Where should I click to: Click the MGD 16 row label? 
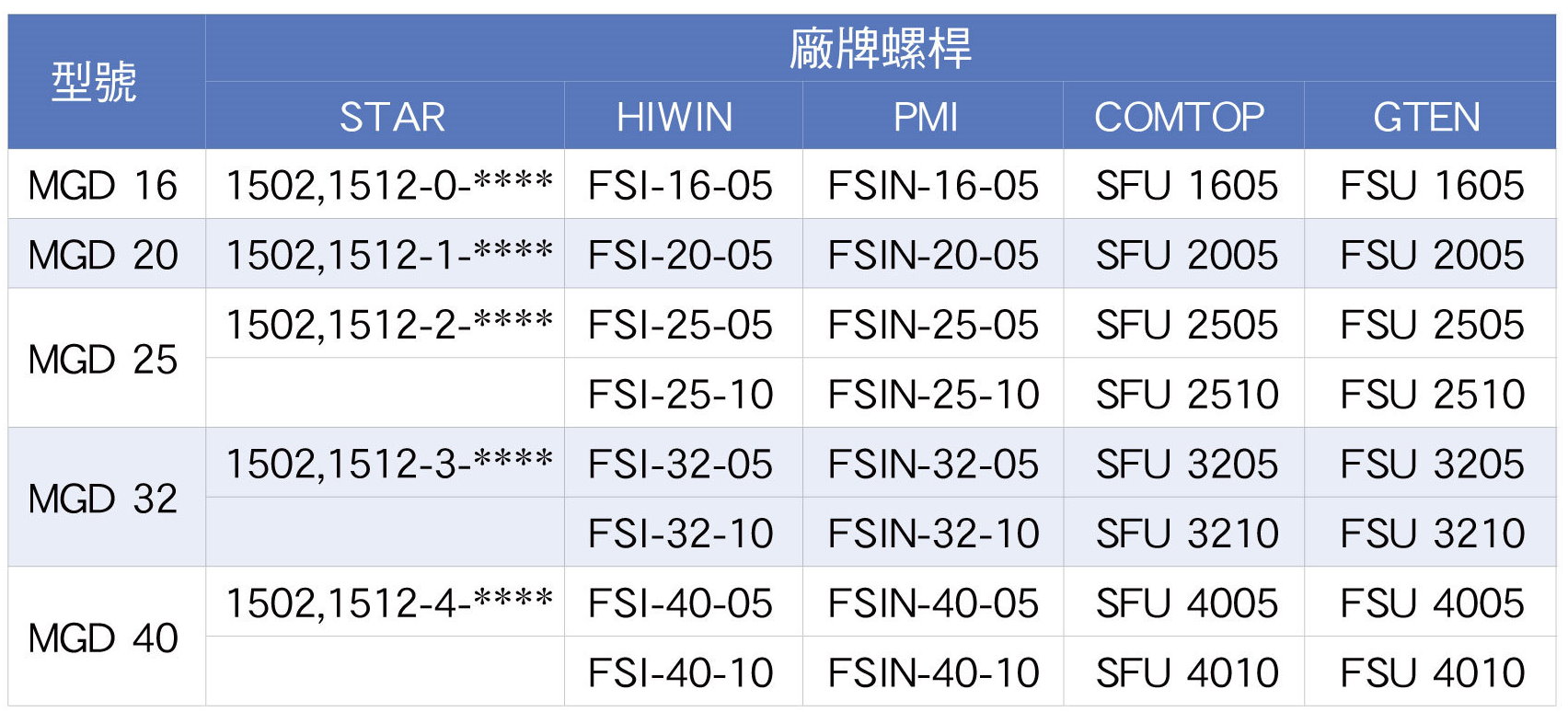pyautogui.click(x=103, y=186)
